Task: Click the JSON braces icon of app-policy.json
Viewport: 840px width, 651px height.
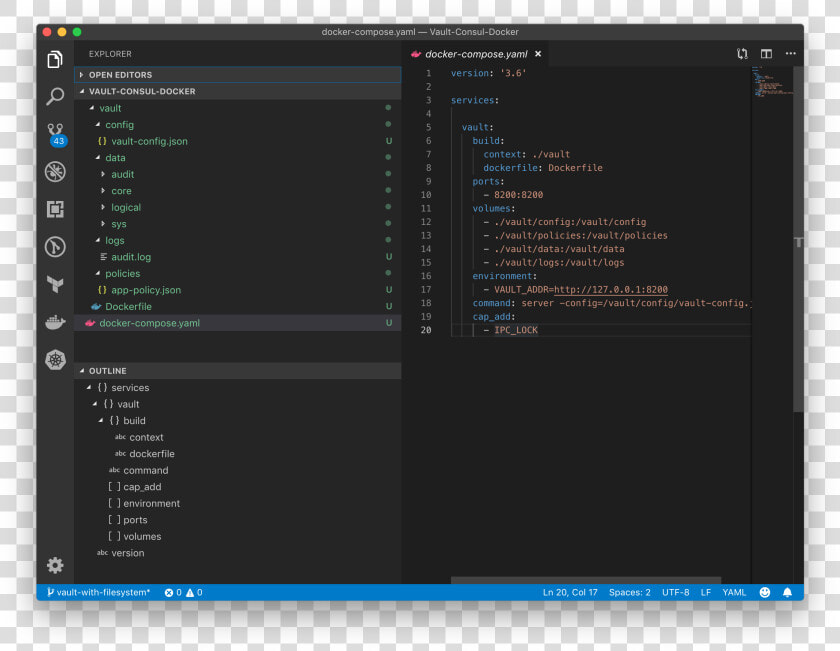Action: [x=102, y=290]
